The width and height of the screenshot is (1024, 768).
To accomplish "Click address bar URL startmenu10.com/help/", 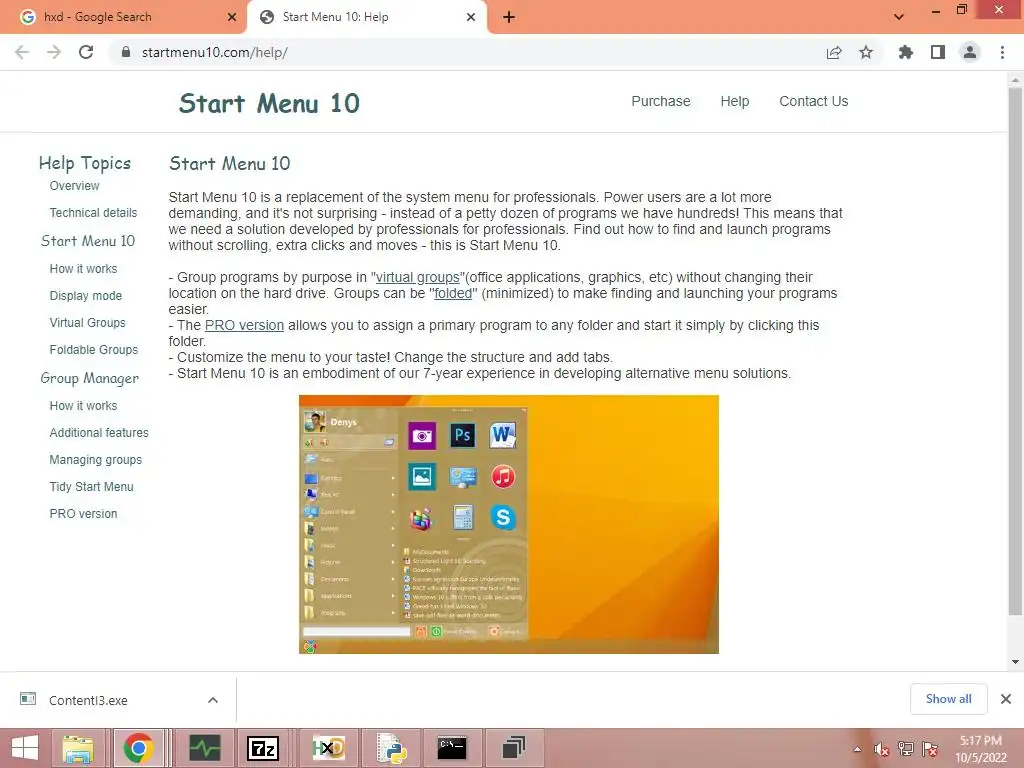I will click(x=215, y=52).
